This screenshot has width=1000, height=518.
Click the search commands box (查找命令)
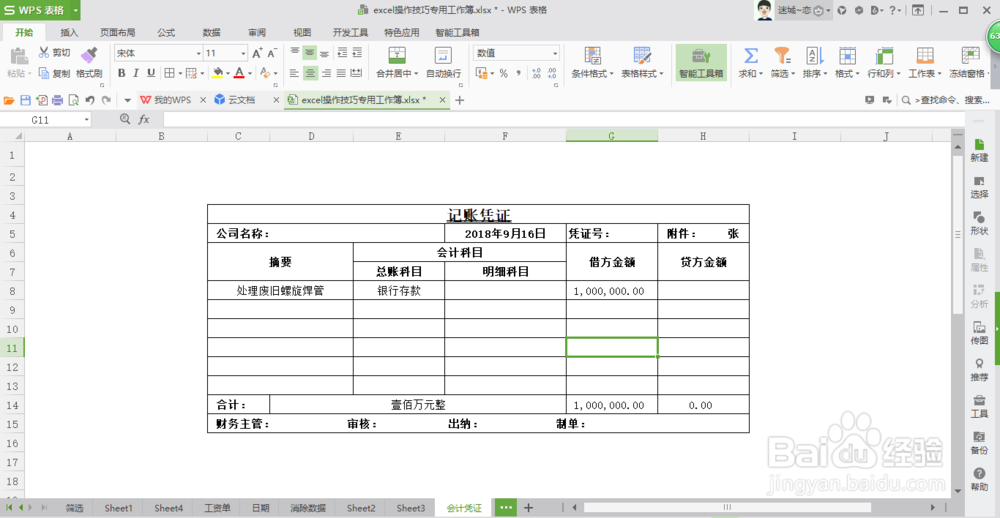click(x=945, y=100)
